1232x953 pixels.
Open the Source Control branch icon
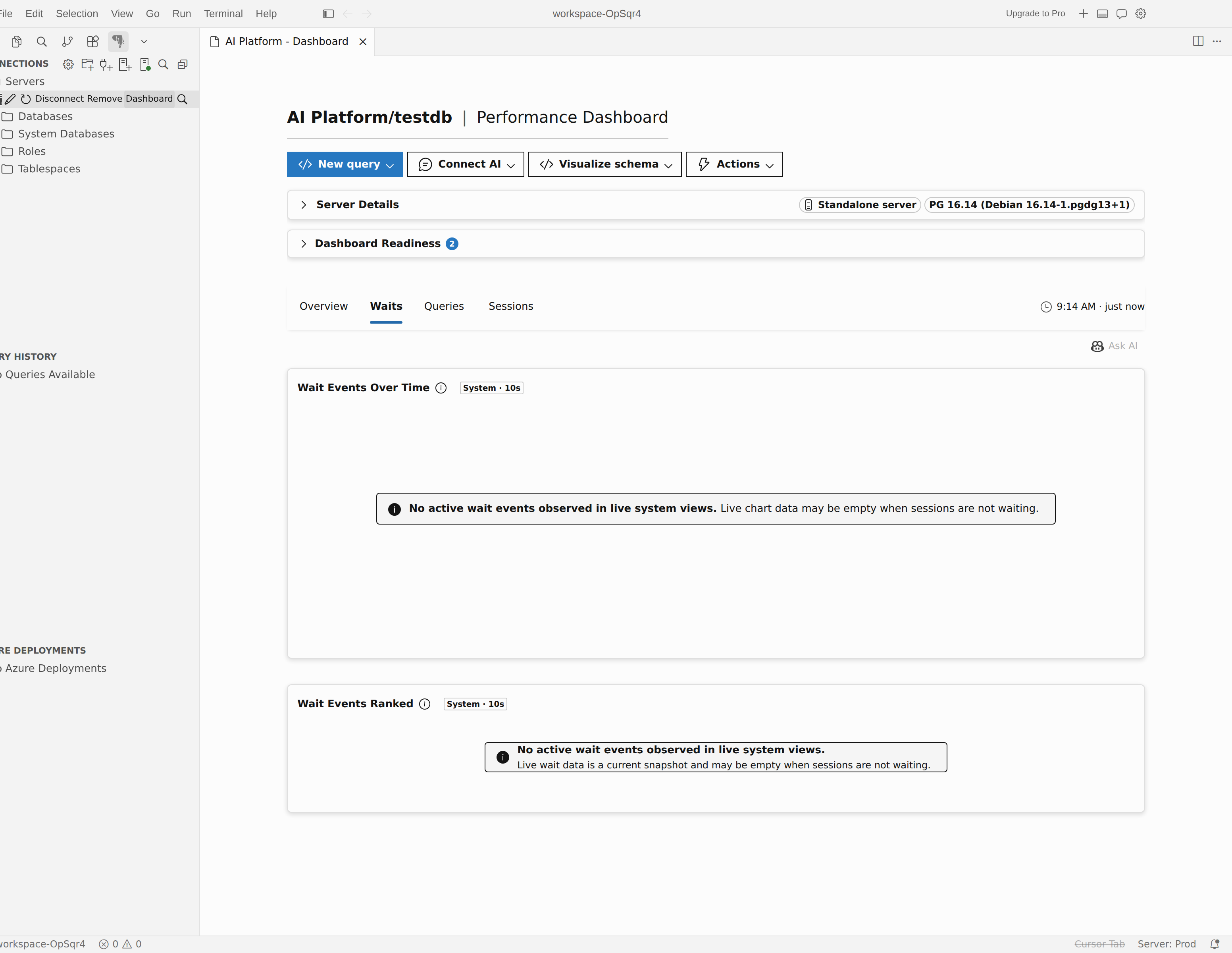click(x=67, y=41)
